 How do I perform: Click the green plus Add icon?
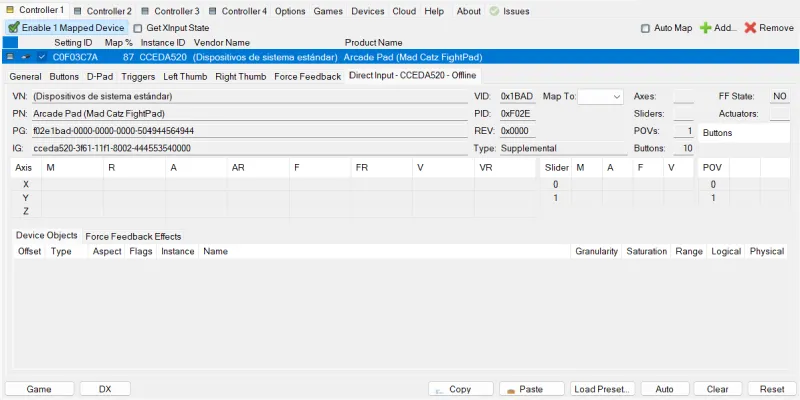coord(705,28)
